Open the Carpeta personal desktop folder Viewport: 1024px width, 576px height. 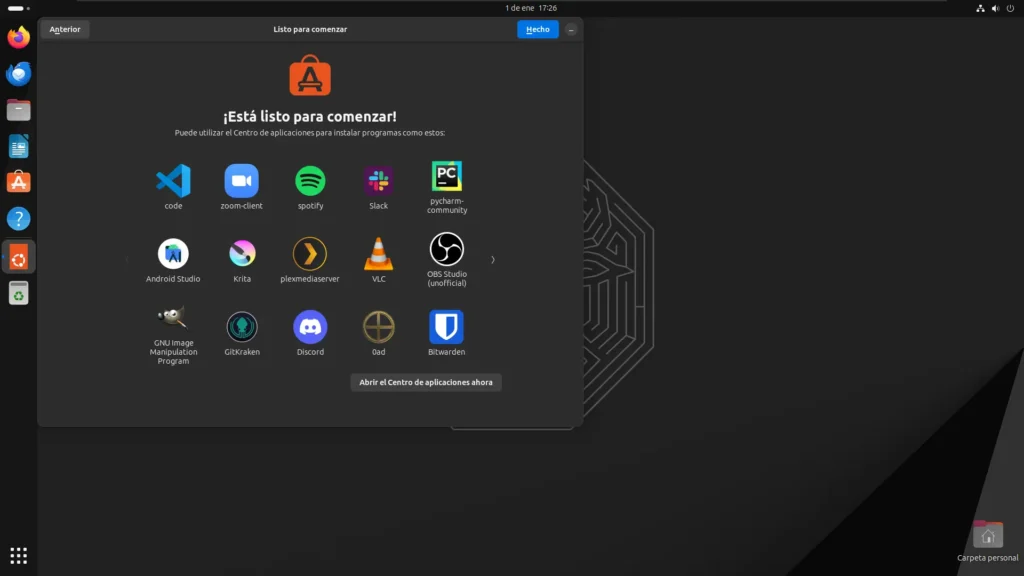(x=987, y=541)
